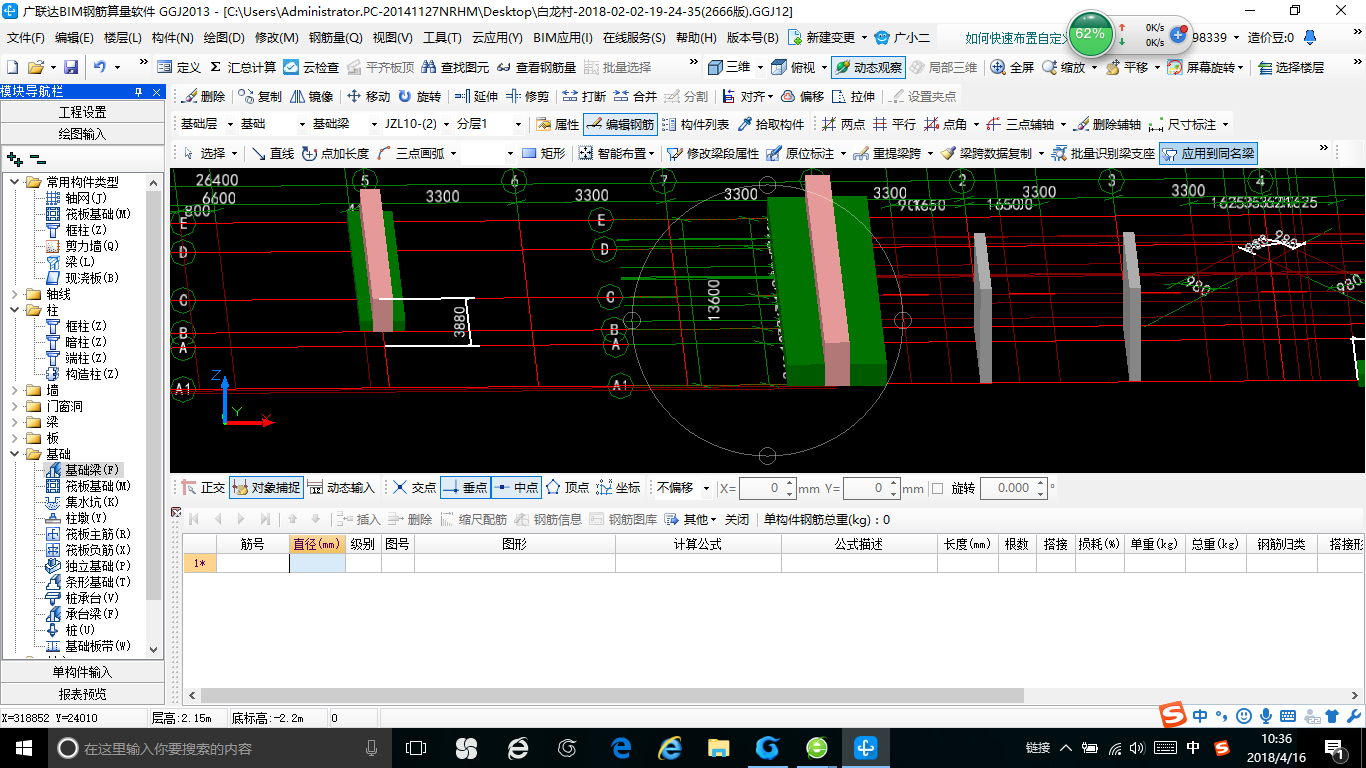
Task: Select the 打断 break tool
Action: (x=584, y=97)
